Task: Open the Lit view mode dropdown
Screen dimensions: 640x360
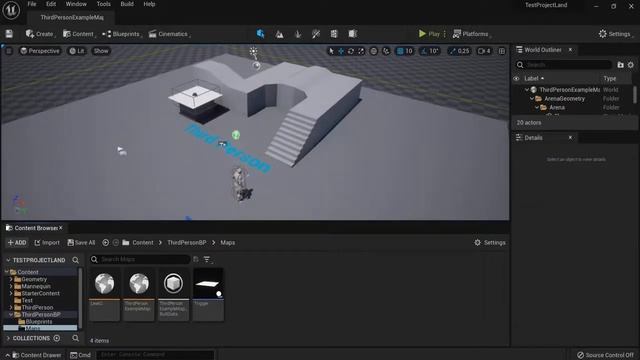Action: pos(77,51)
